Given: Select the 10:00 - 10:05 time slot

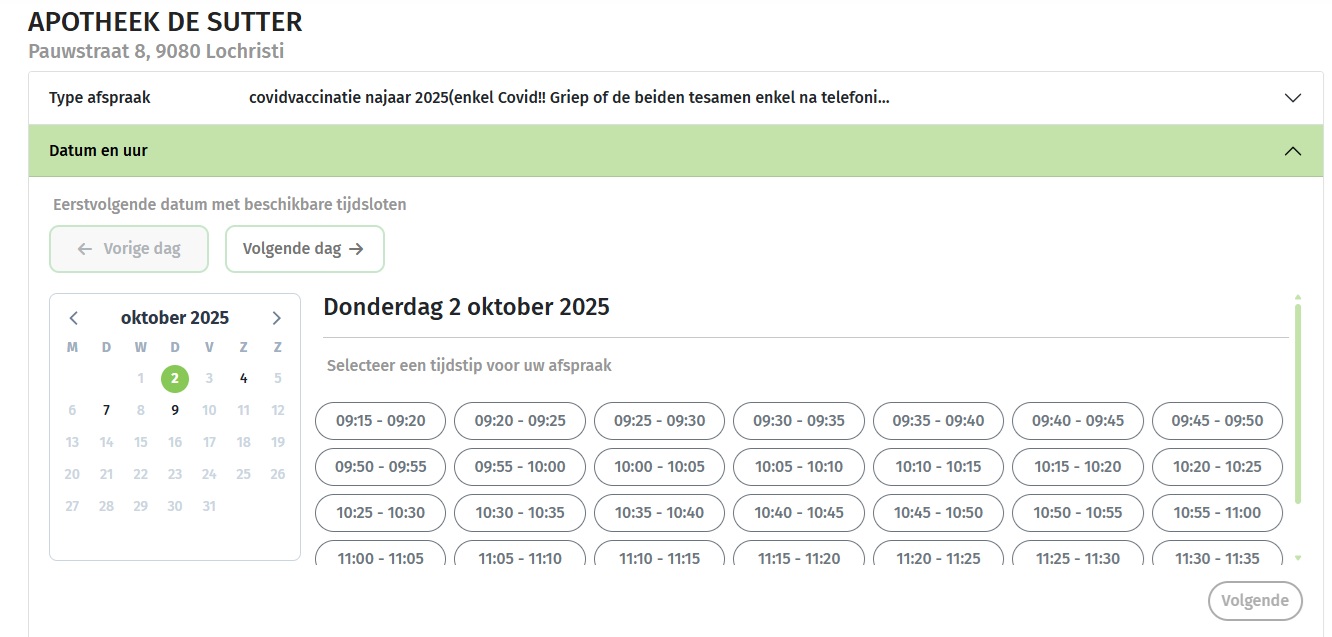Looking at the screenshot, I should pos(659,466).
